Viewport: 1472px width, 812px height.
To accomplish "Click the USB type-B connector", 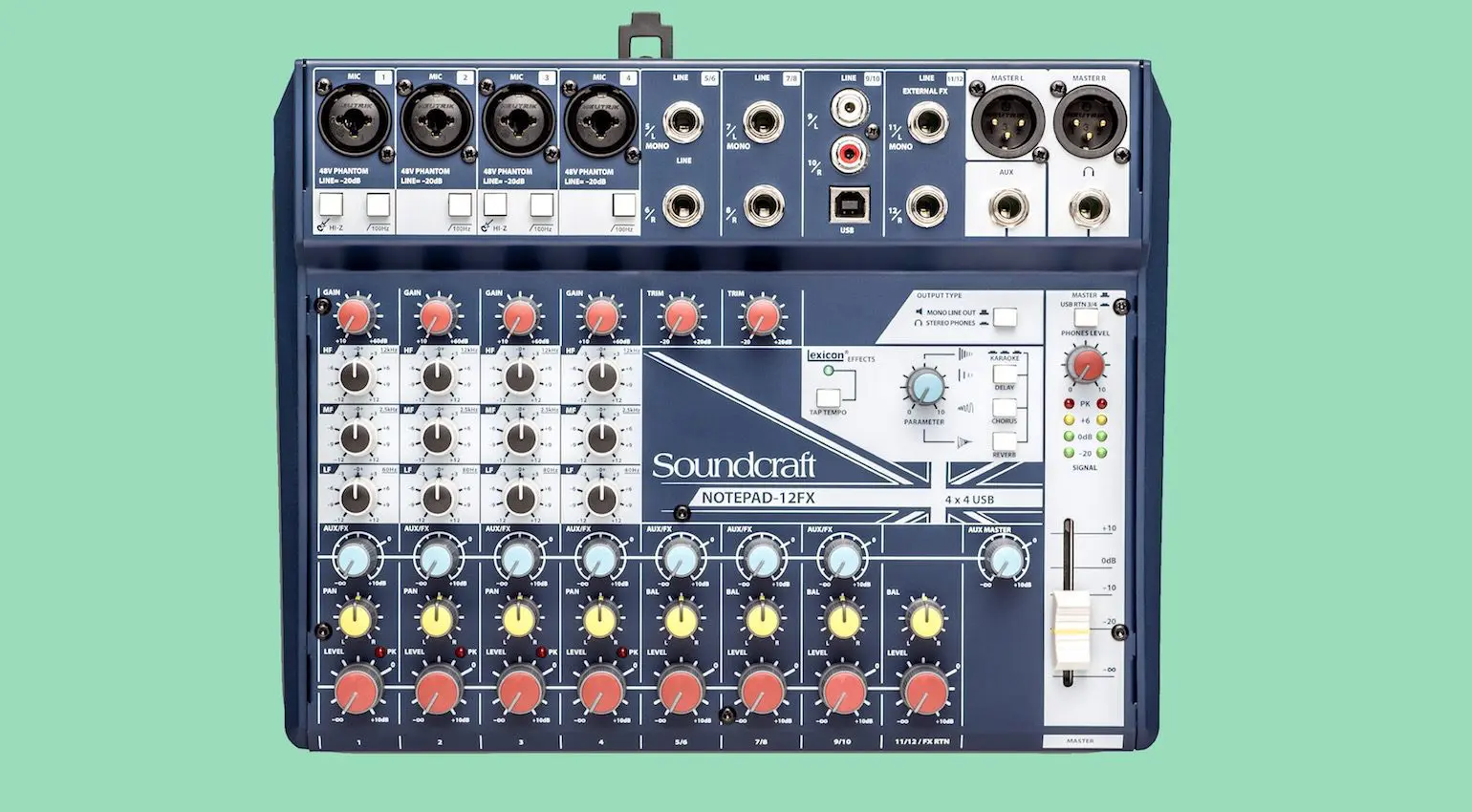I will point(849,203).
